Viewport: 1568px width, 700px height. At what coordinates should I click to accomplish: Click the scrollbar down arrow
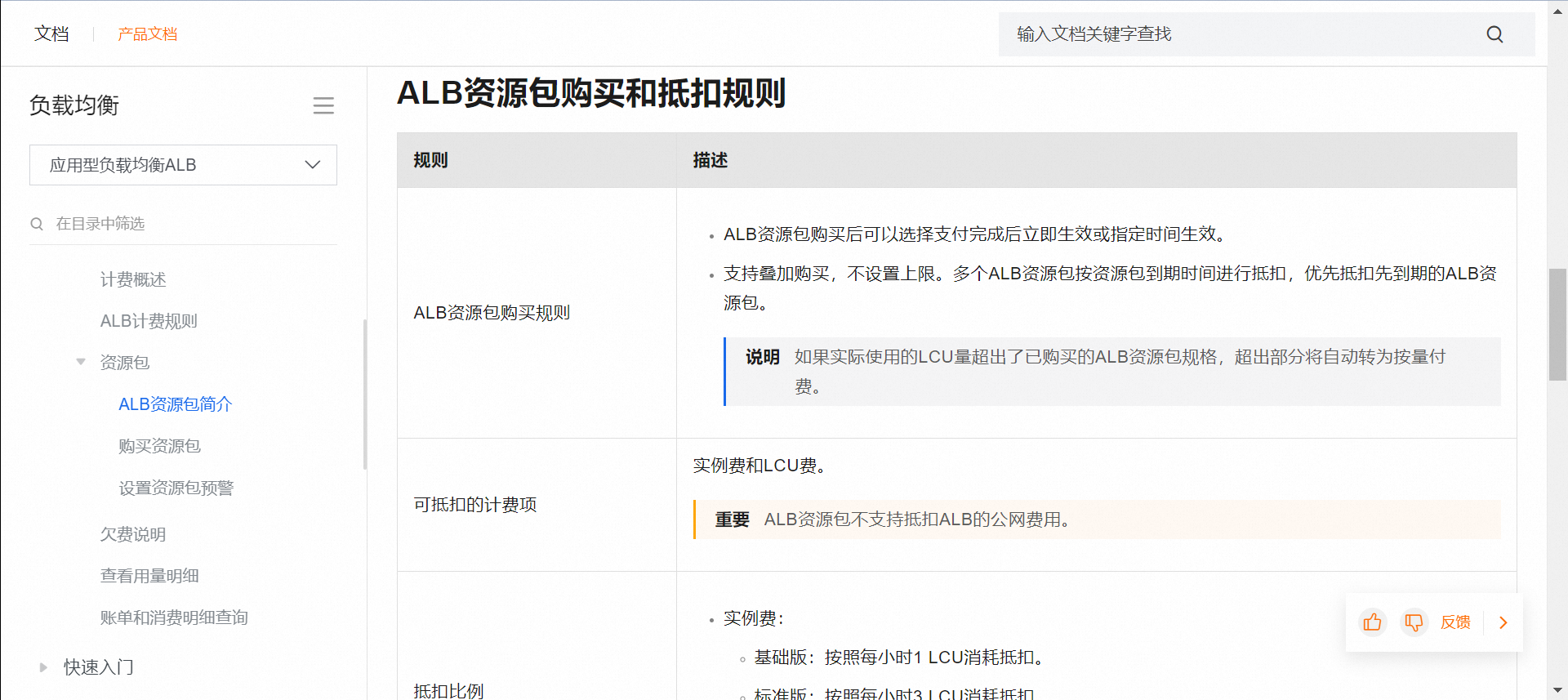[x=1558, y=691]
